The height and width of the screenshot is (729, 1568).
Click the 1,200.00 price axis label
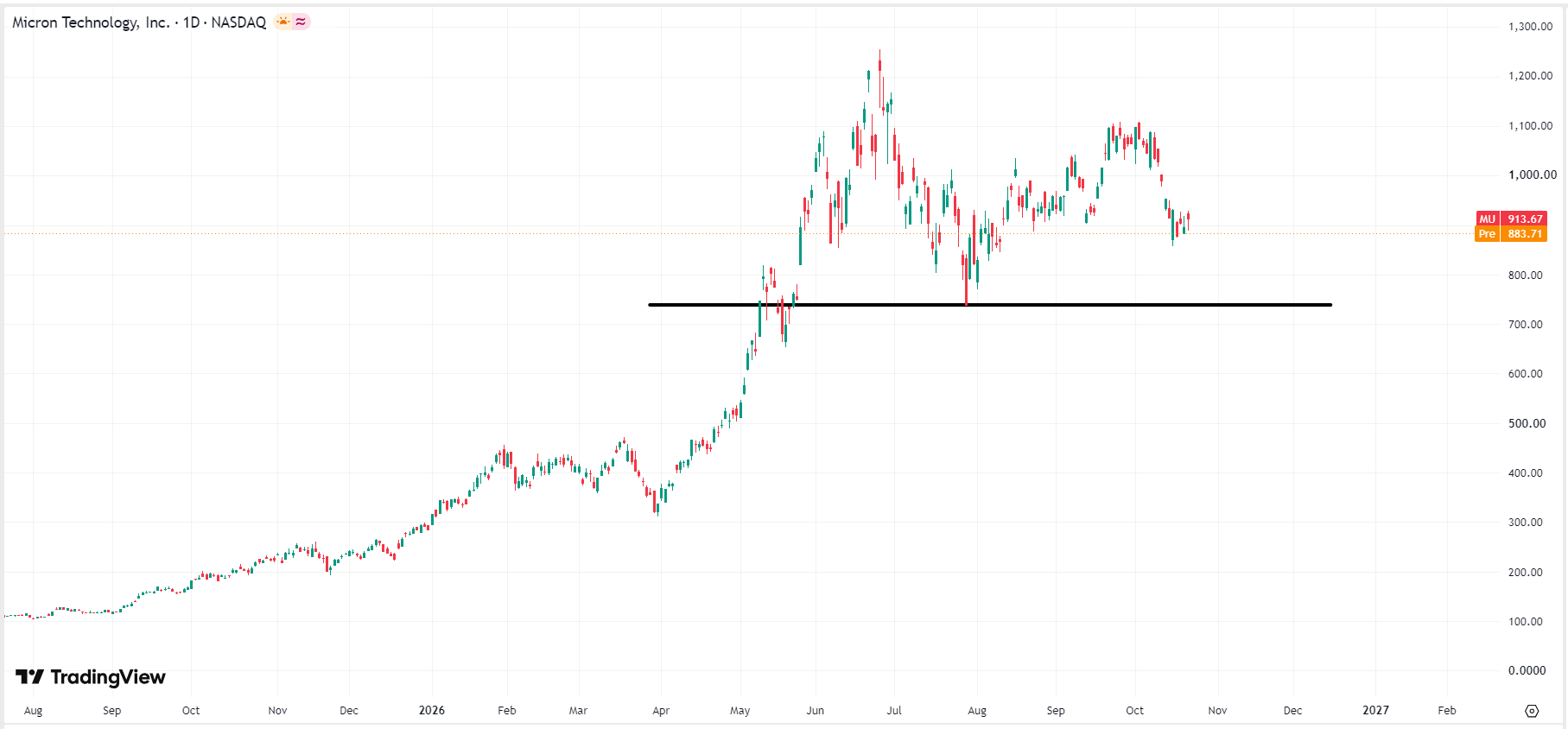(1530, 76)
